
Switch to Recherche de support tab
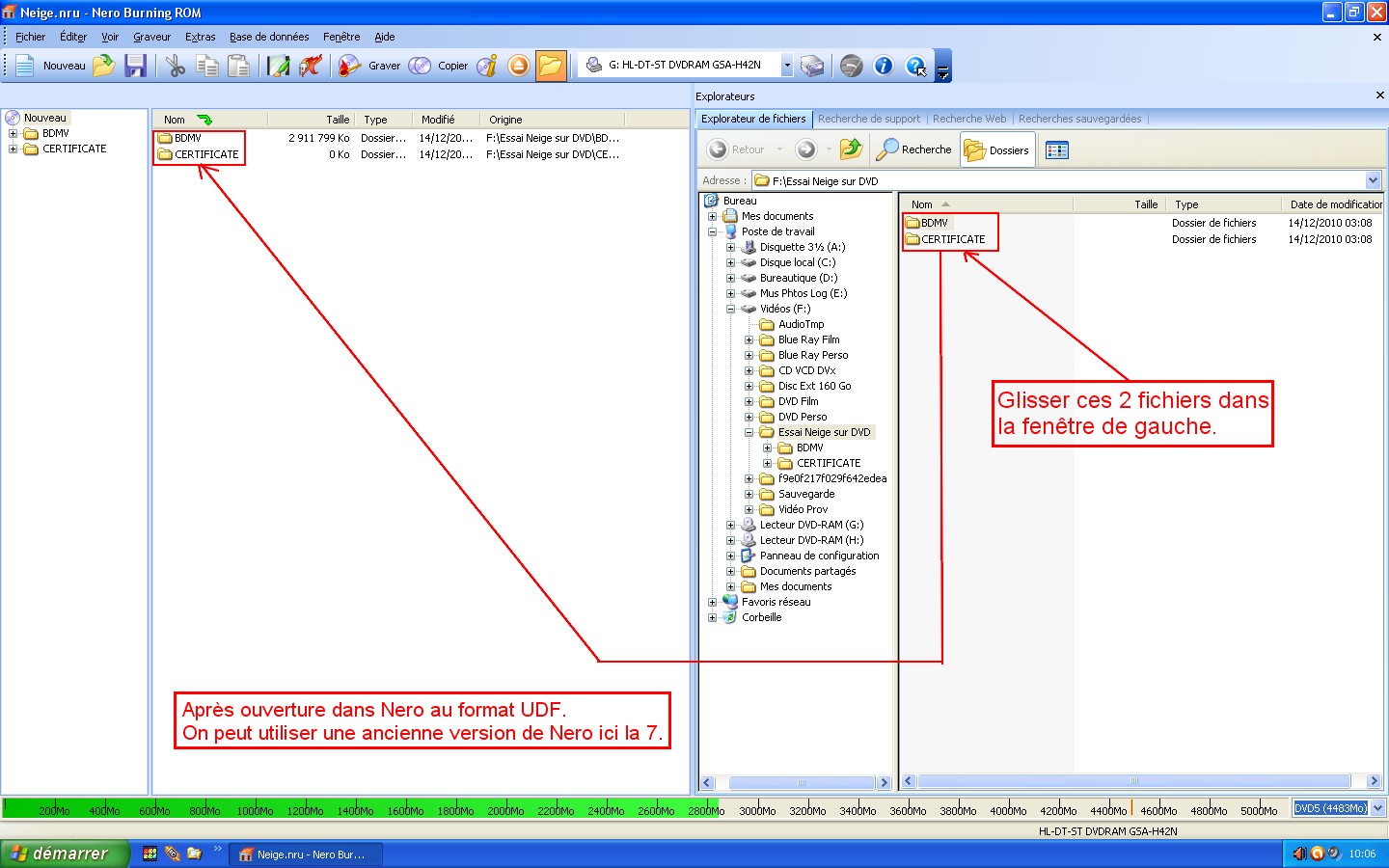tap(869, 119)
